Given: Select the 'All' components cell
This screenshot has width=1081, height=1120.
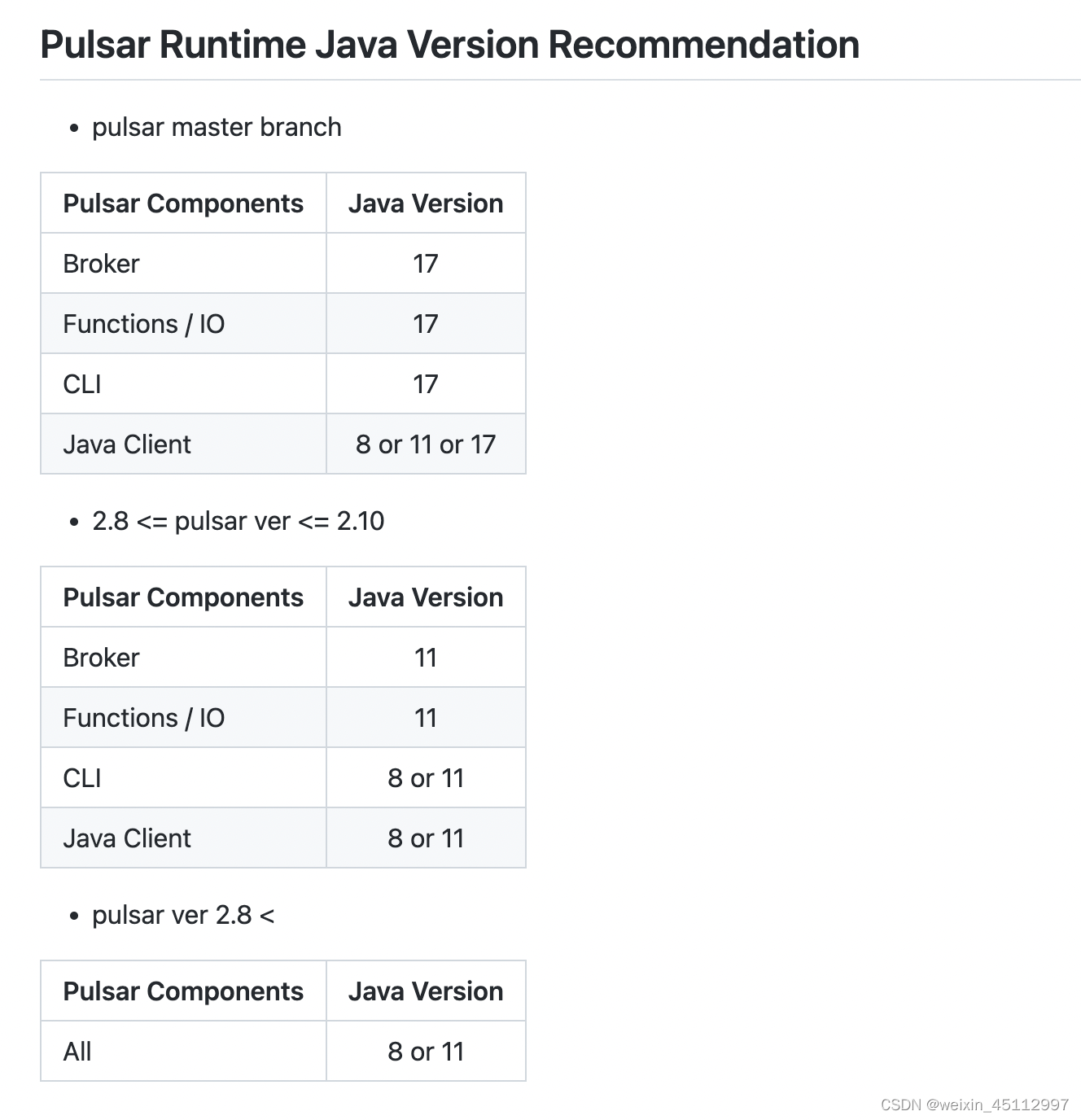Looking at the screenshot, I should [77, 1052].
